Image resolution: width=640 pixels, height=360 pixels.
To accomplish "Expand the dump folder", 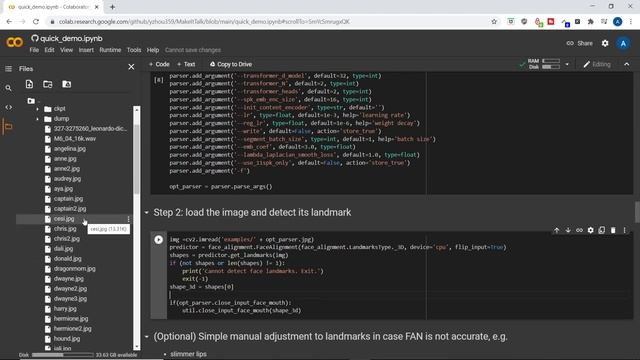I will click(37, 119).
